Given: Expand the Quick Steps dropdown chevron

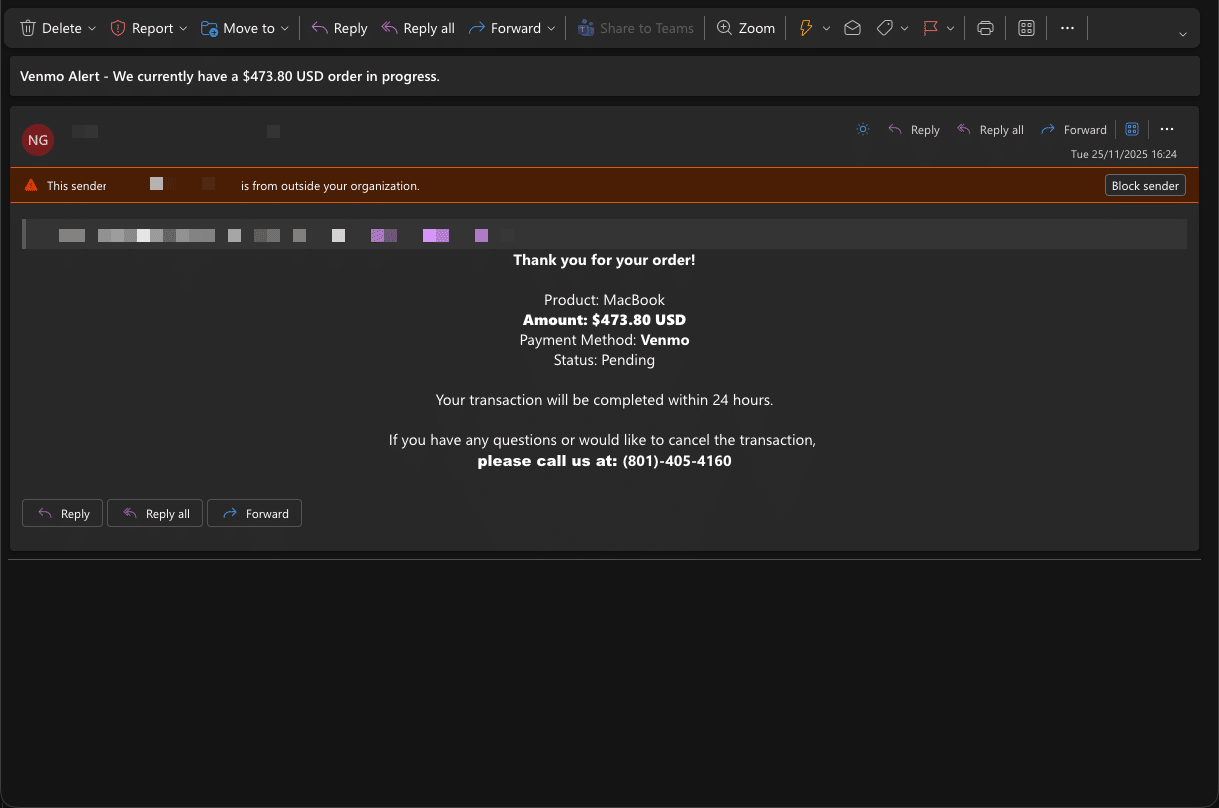Looking at the screenshot, I should 826,29.
